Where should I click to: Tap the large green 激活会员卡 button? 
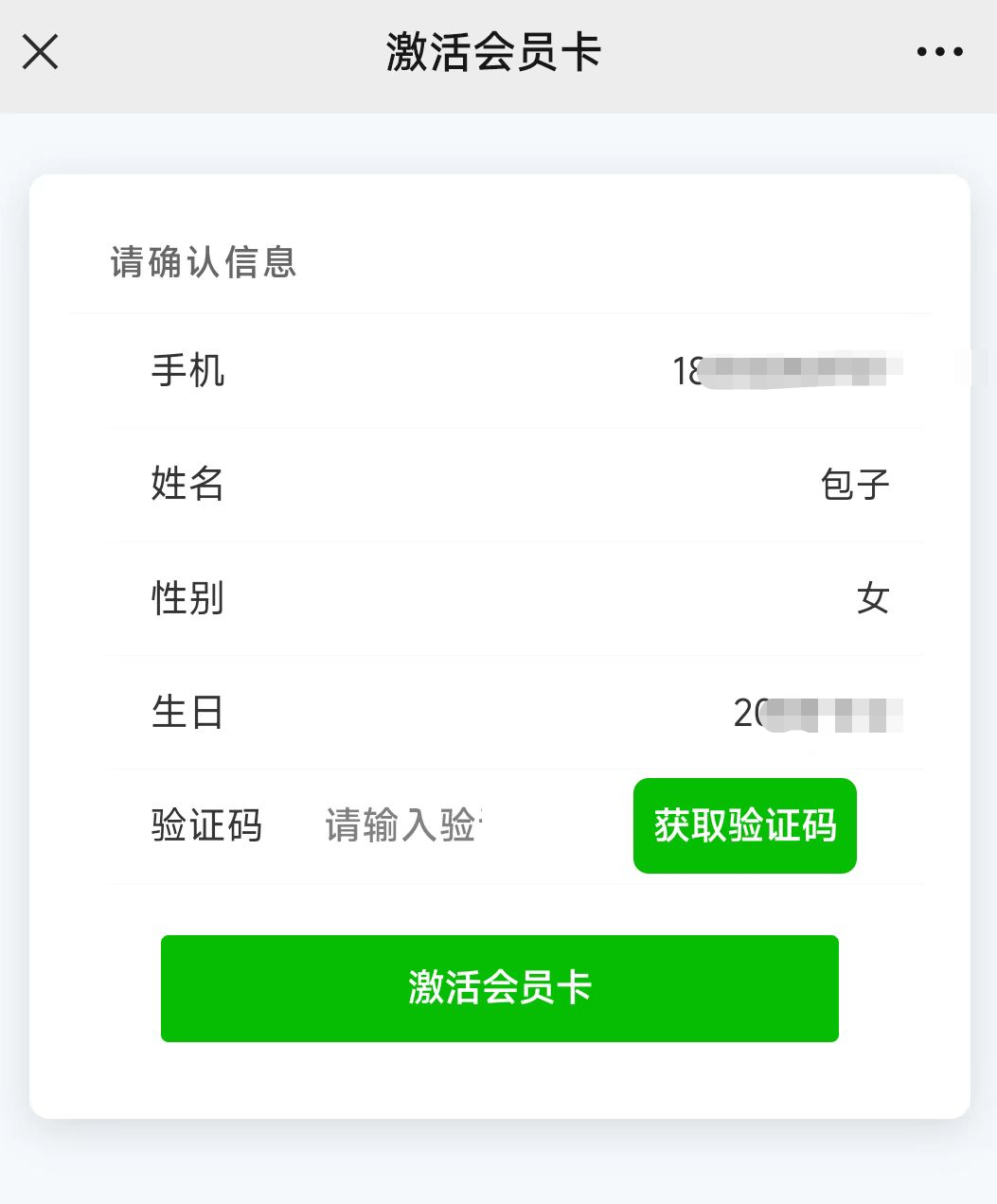click(x=500, y=988)
